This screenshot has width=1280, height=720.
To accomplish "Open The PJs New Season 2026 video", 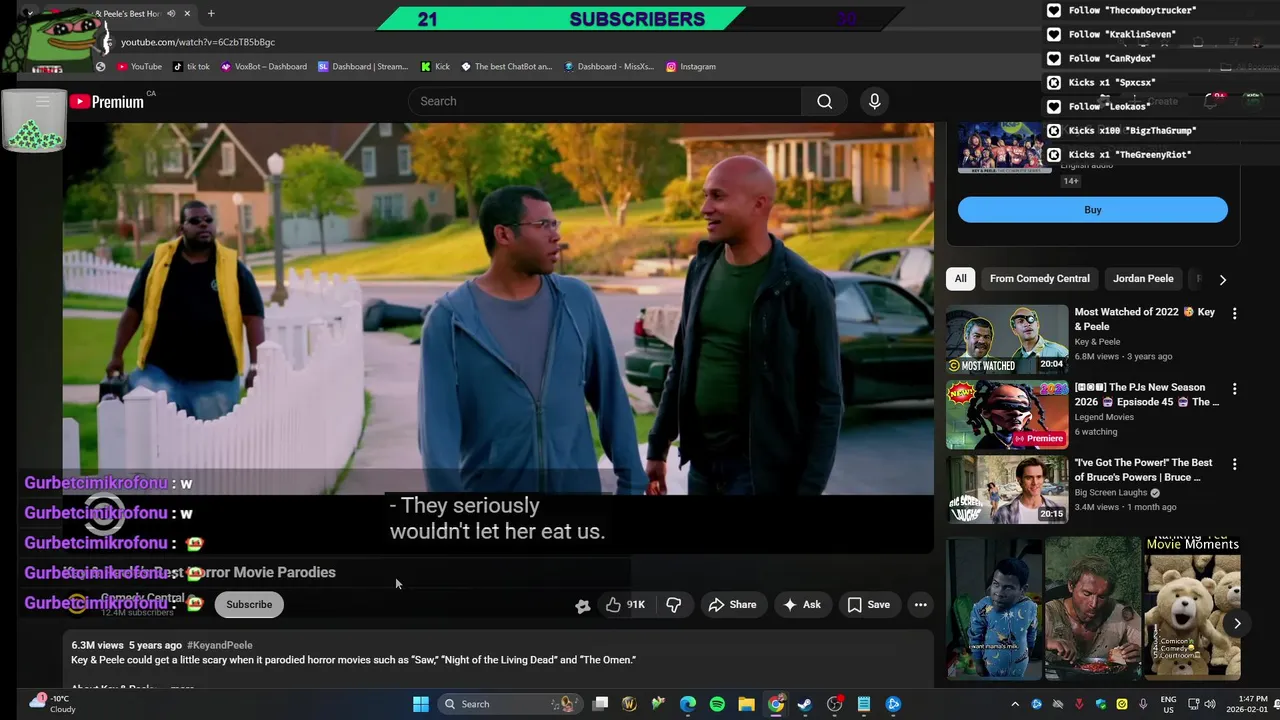I will [1147, 394].
